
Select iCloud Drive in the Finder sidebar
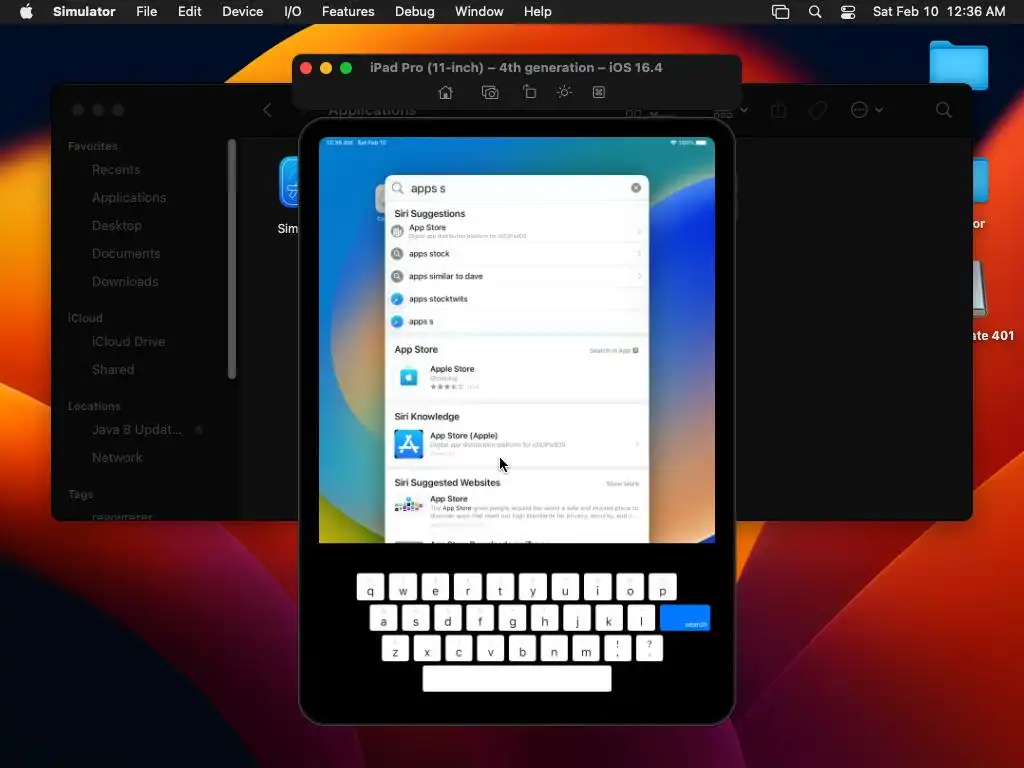129,342
